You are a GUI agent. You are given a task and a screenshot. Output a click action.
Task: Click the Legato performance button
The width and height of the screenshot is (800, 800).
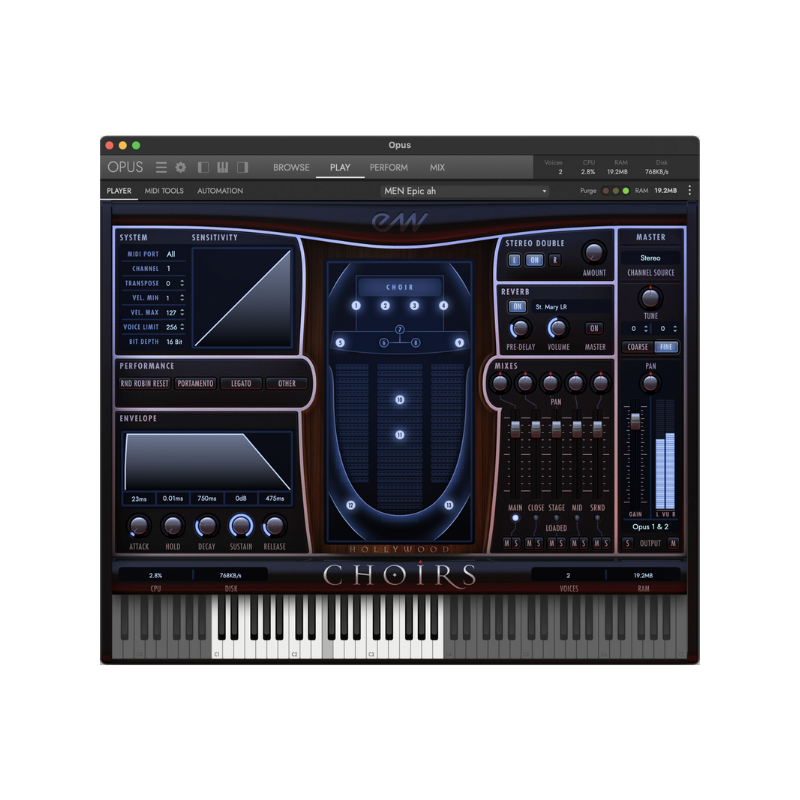[x=241, y=384]
